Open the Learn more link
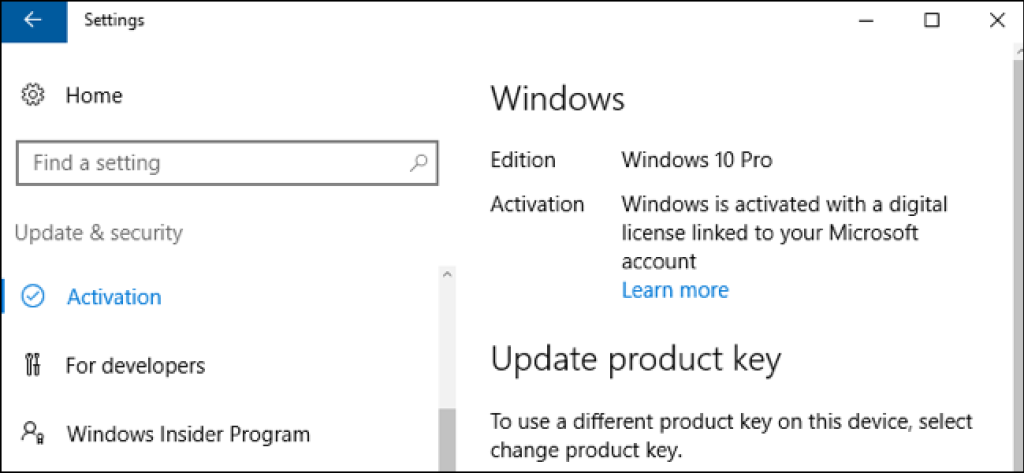The height and width of the screenshot is (473, 1024). pos(675,289)
